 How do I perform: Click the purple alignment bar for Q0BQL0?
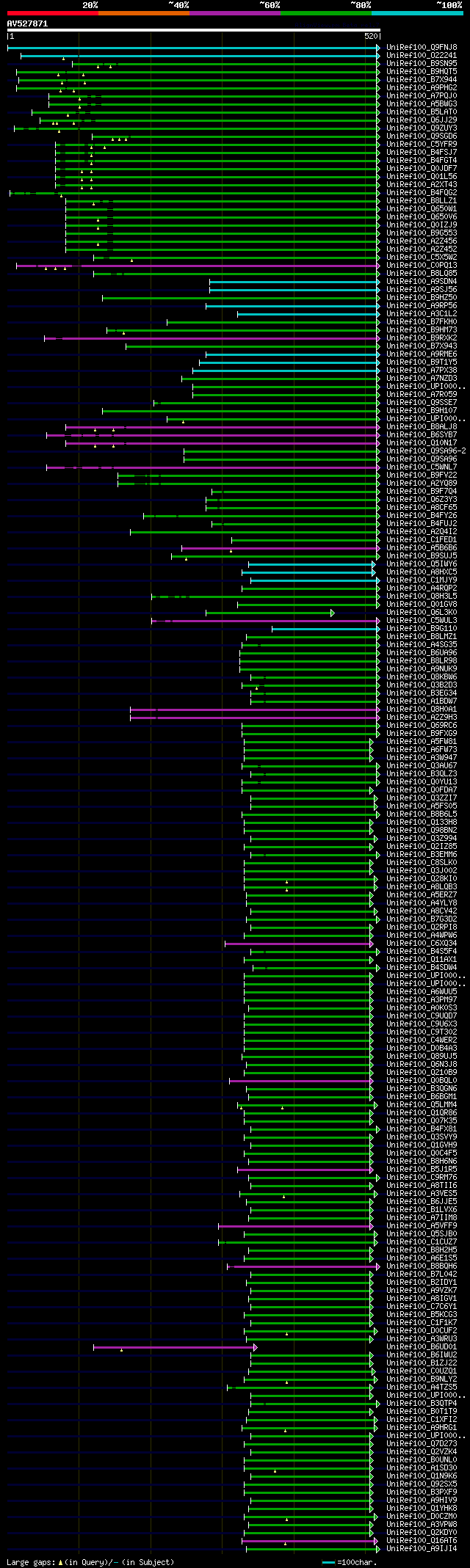pos(302,1081)
